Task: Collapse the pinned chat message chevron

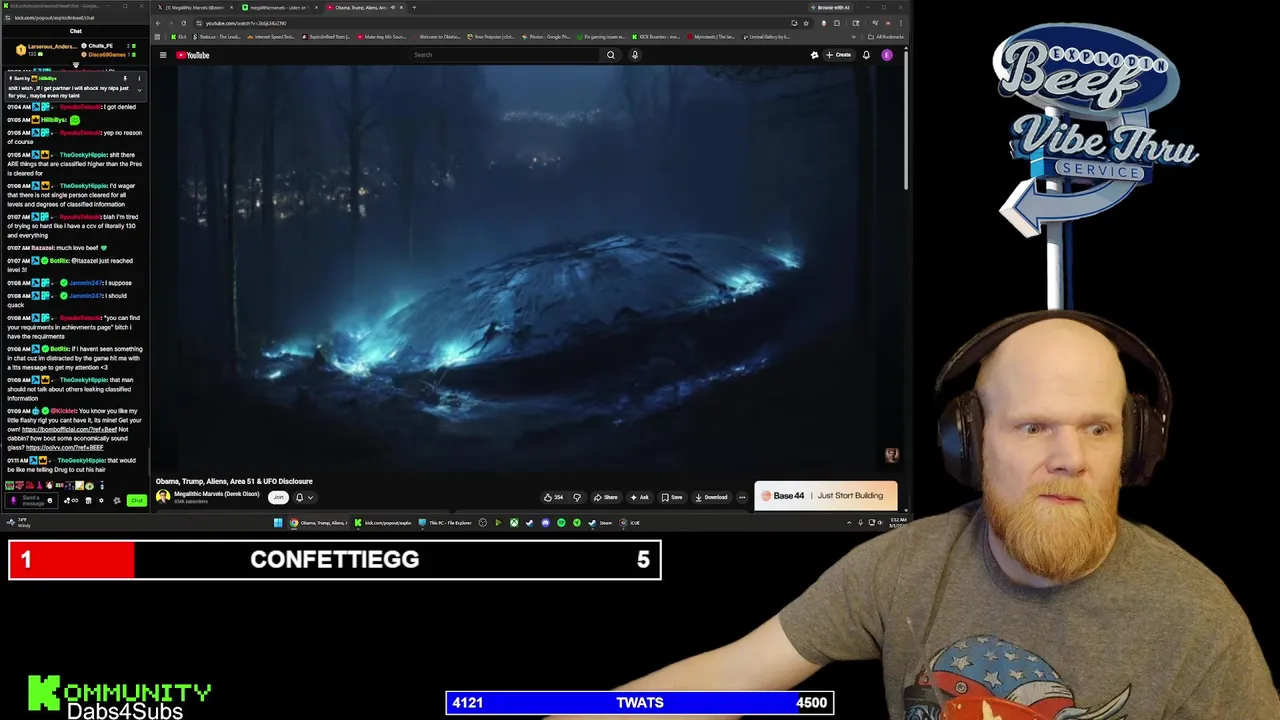Action: [139, 90]
